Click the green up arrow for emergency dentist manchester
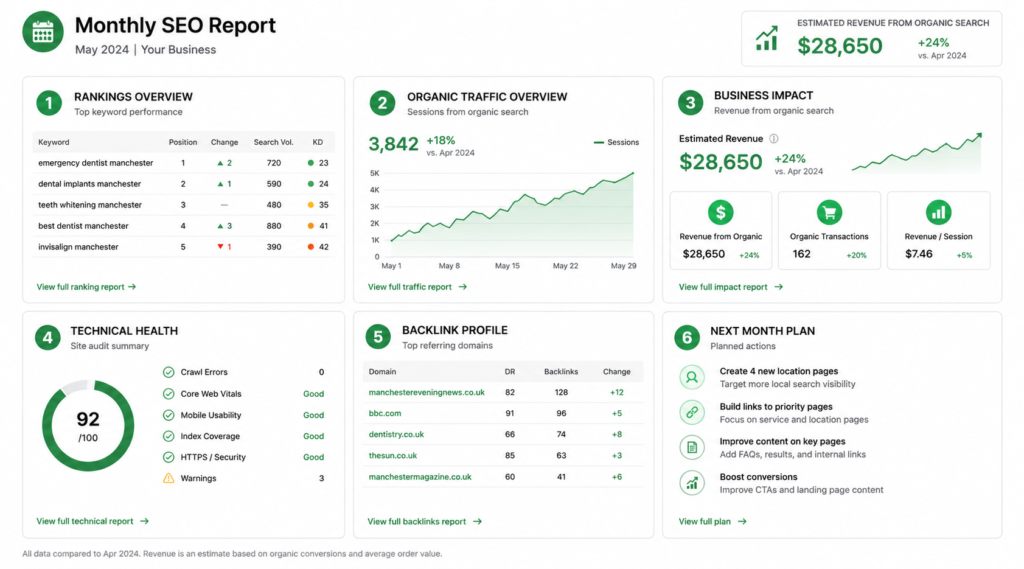This screenshot has height=569, width=1024. pos(220,163)
